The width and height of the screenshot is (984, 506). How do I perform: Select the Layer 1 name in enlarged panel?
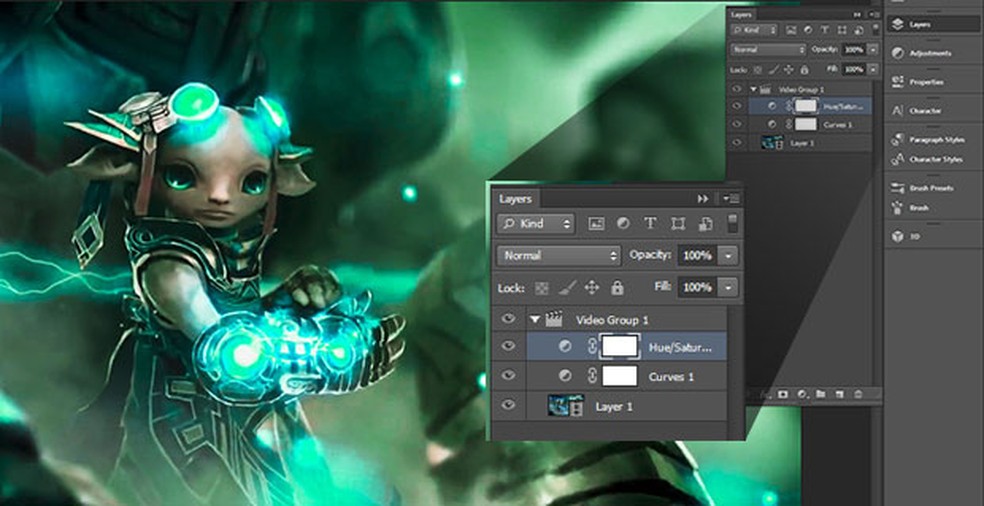tap(614, 407)
